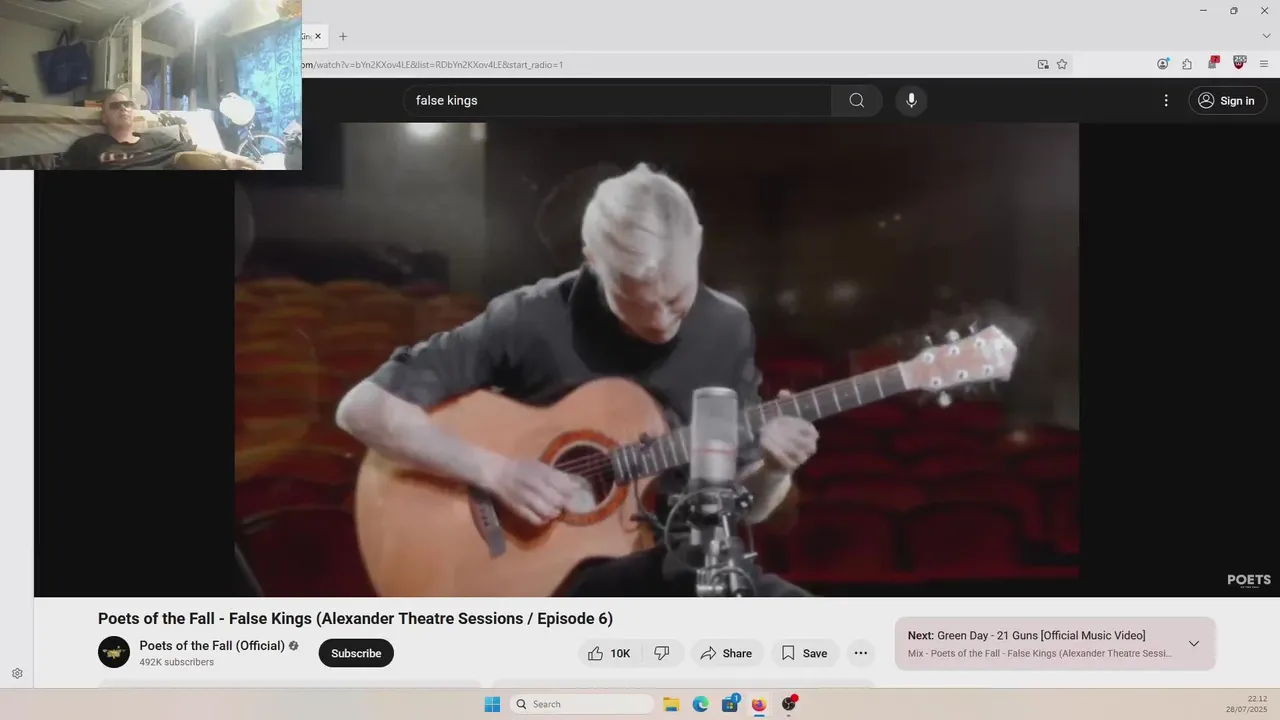Open the Firefox hamburger application menu

(x=1266, y=64)
